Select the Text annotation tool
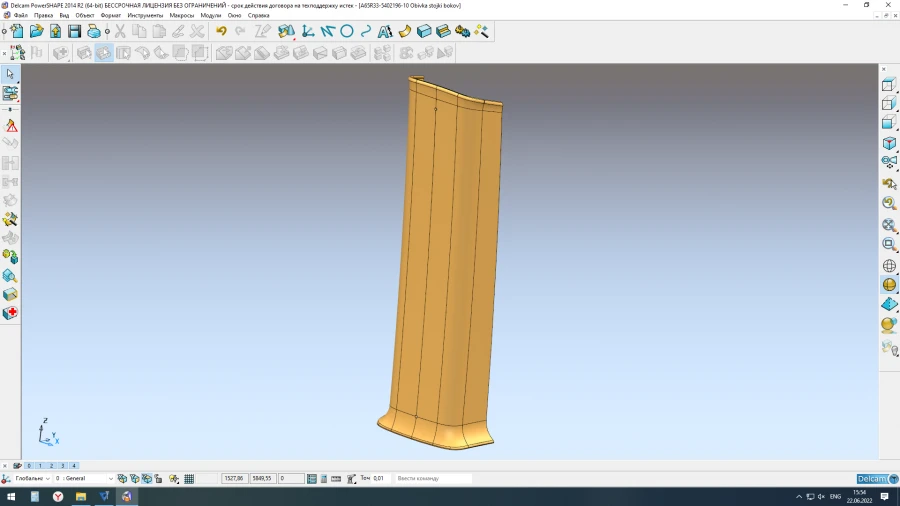 point(384,31)
